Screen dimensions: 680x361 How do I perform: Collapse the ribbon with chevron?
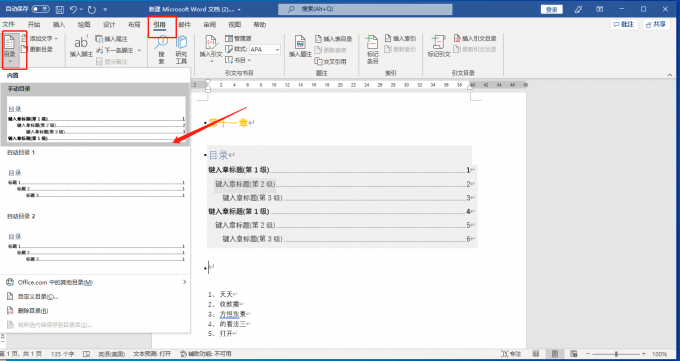[670, 75]
